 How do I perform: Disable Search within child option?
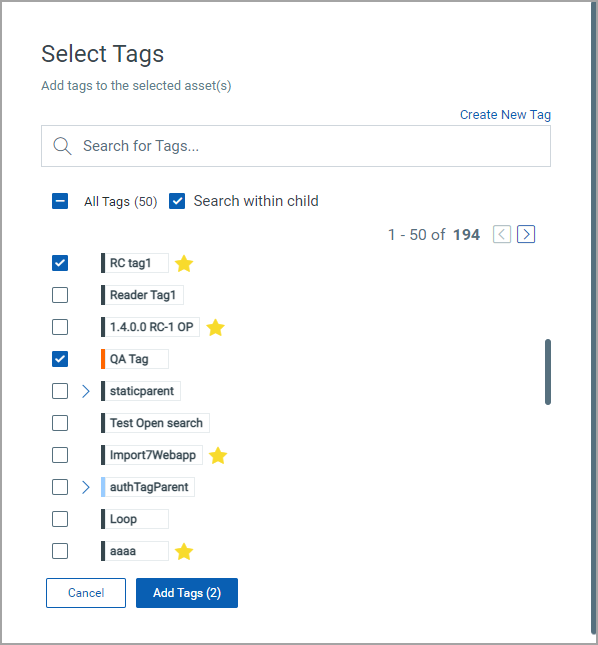[177, 201]
